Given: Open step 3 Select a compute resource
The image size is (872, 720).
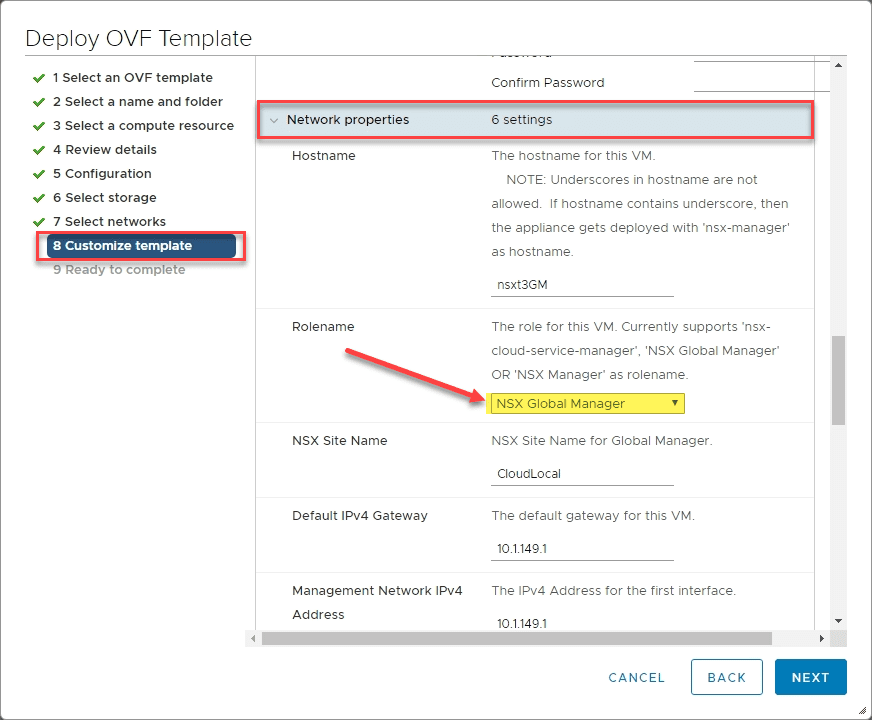Looking at the screenshot, I should click(143, 126).
